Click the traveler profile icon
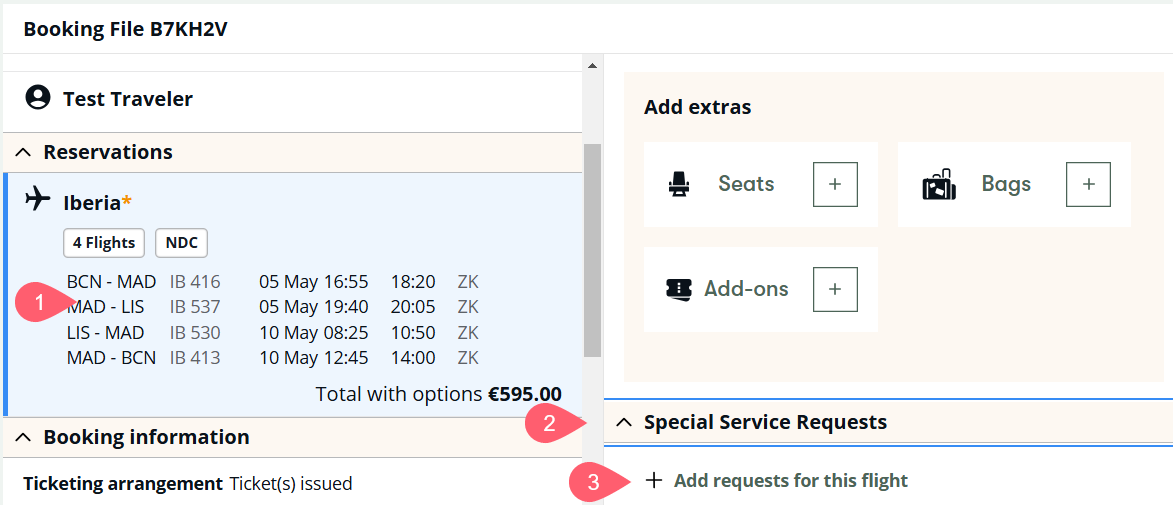Viewport: 1173px width, 505px height. pos(38,98)
